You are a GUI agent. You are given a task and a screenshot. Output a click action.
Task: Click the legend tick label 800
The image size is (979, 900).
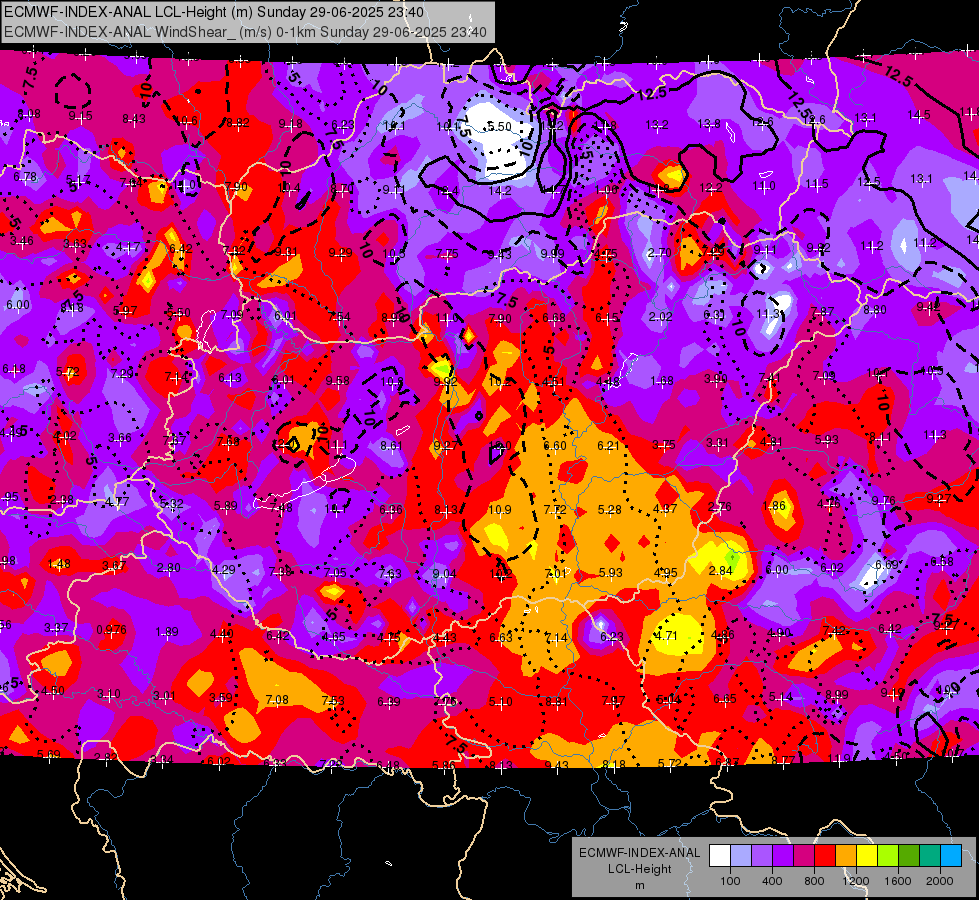(814, 881)
